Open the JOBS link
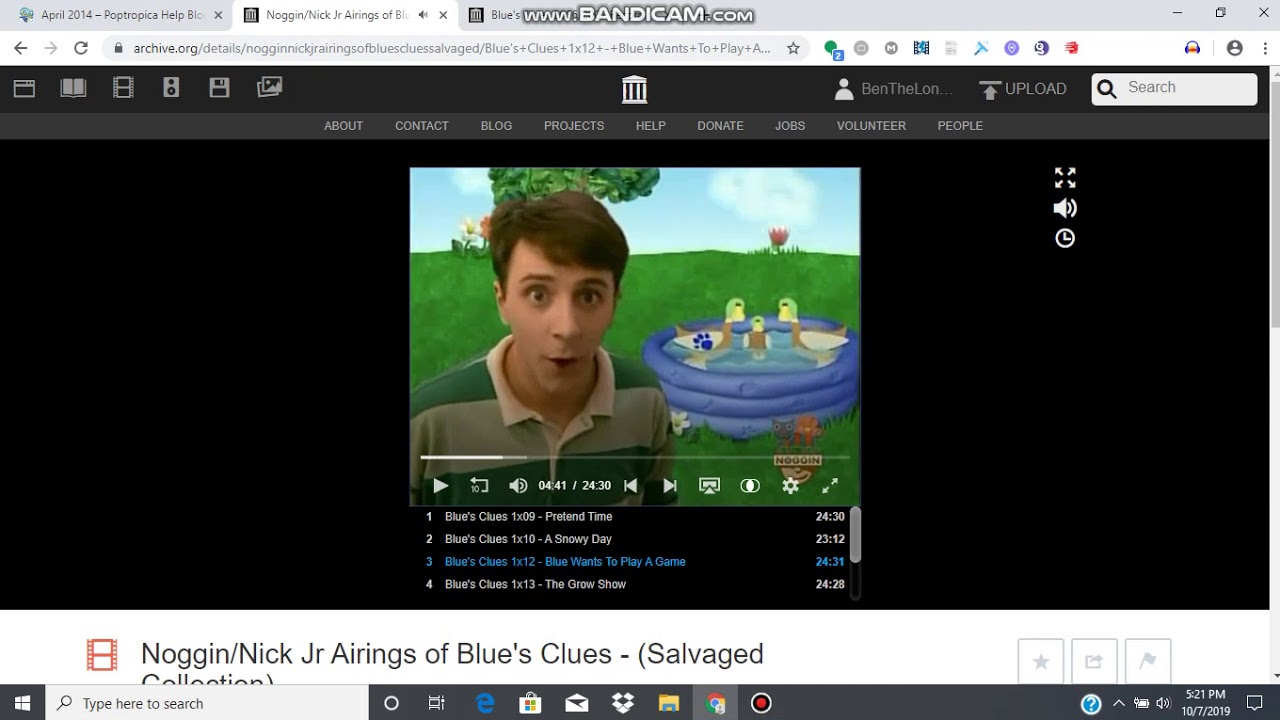The width and height of the screenshot is (1280, 720). click(790, 126)
